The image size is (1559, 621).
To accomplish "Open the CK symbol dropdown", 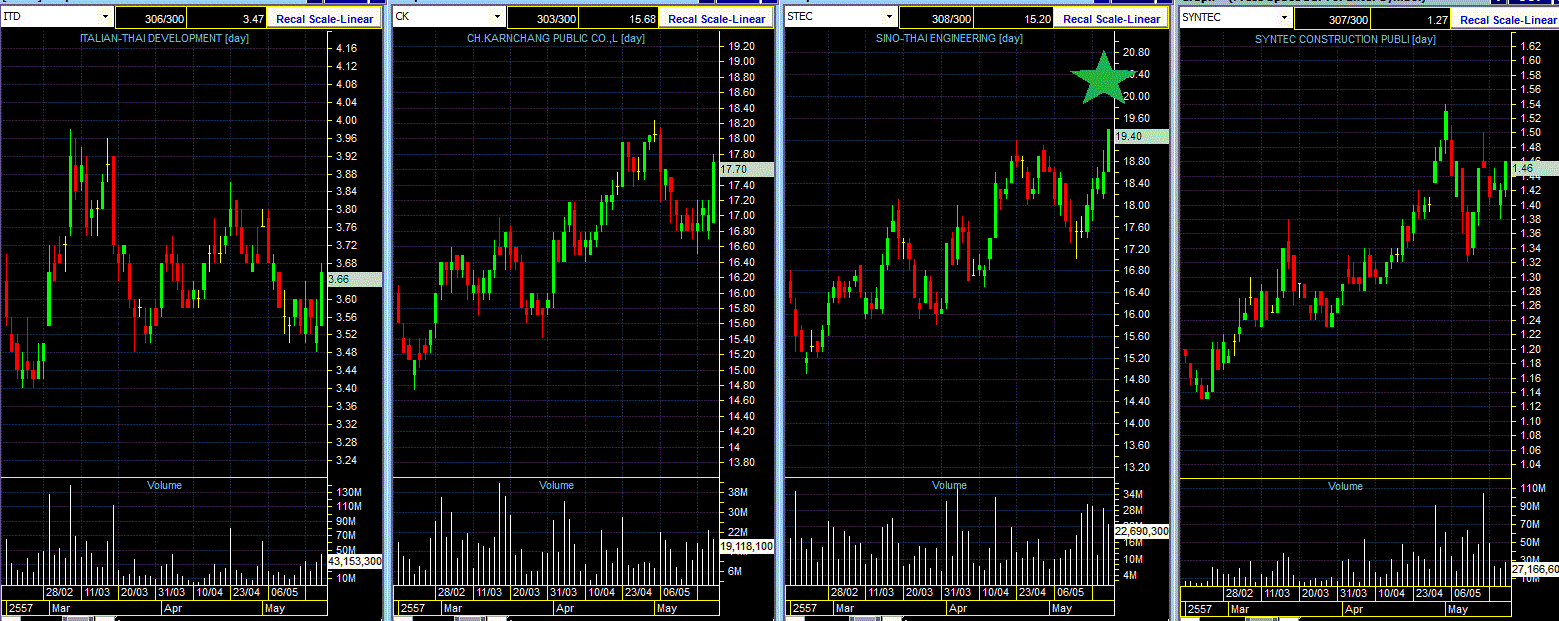I will click(497, 17).
